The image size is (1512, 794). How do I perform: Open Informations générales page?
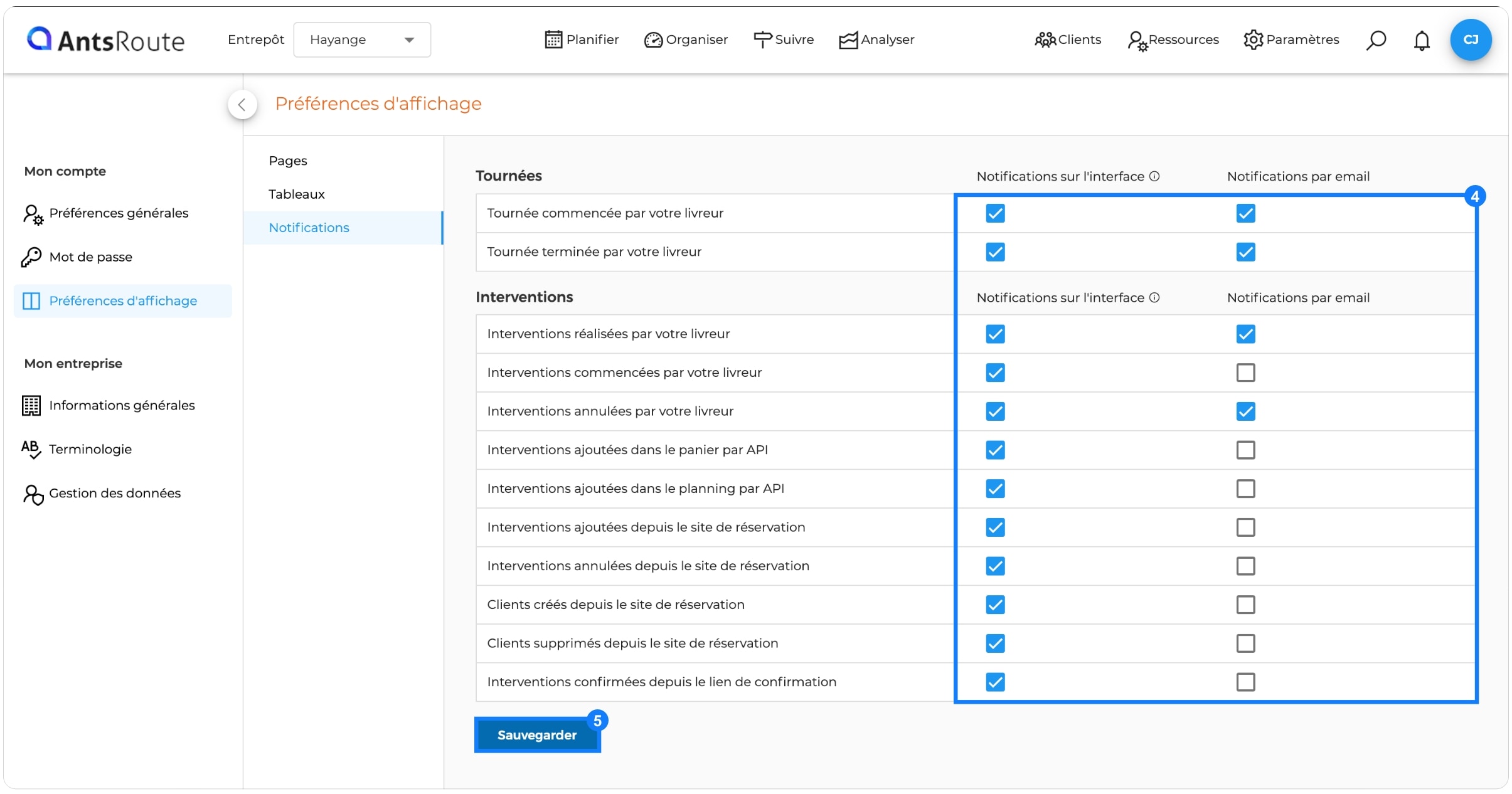[123, 406]
